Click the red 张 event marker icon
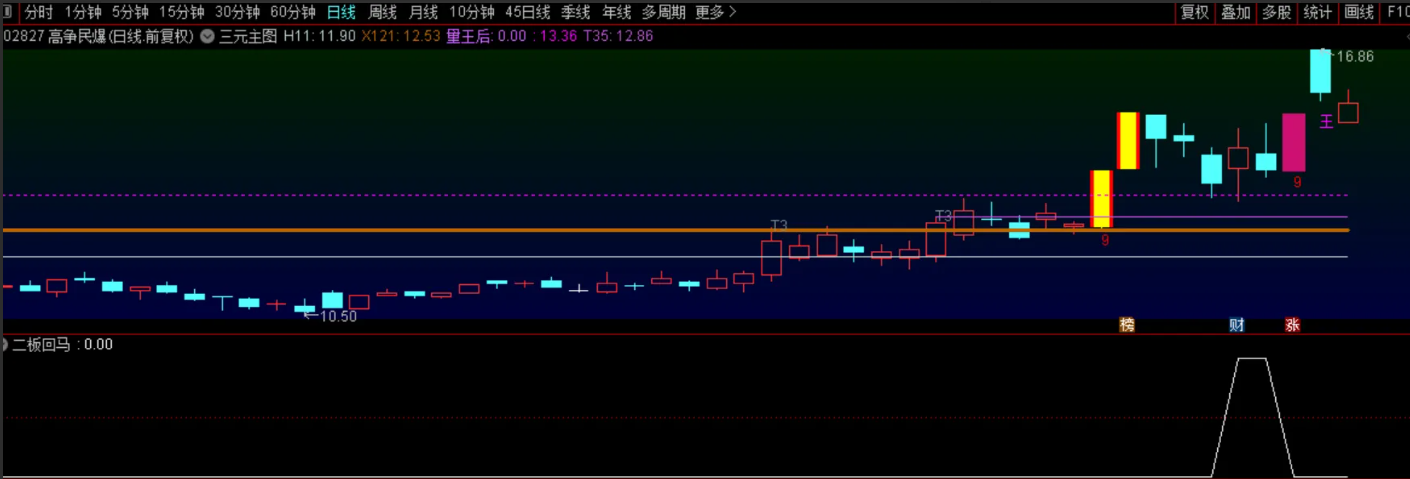 [1292, 325]
